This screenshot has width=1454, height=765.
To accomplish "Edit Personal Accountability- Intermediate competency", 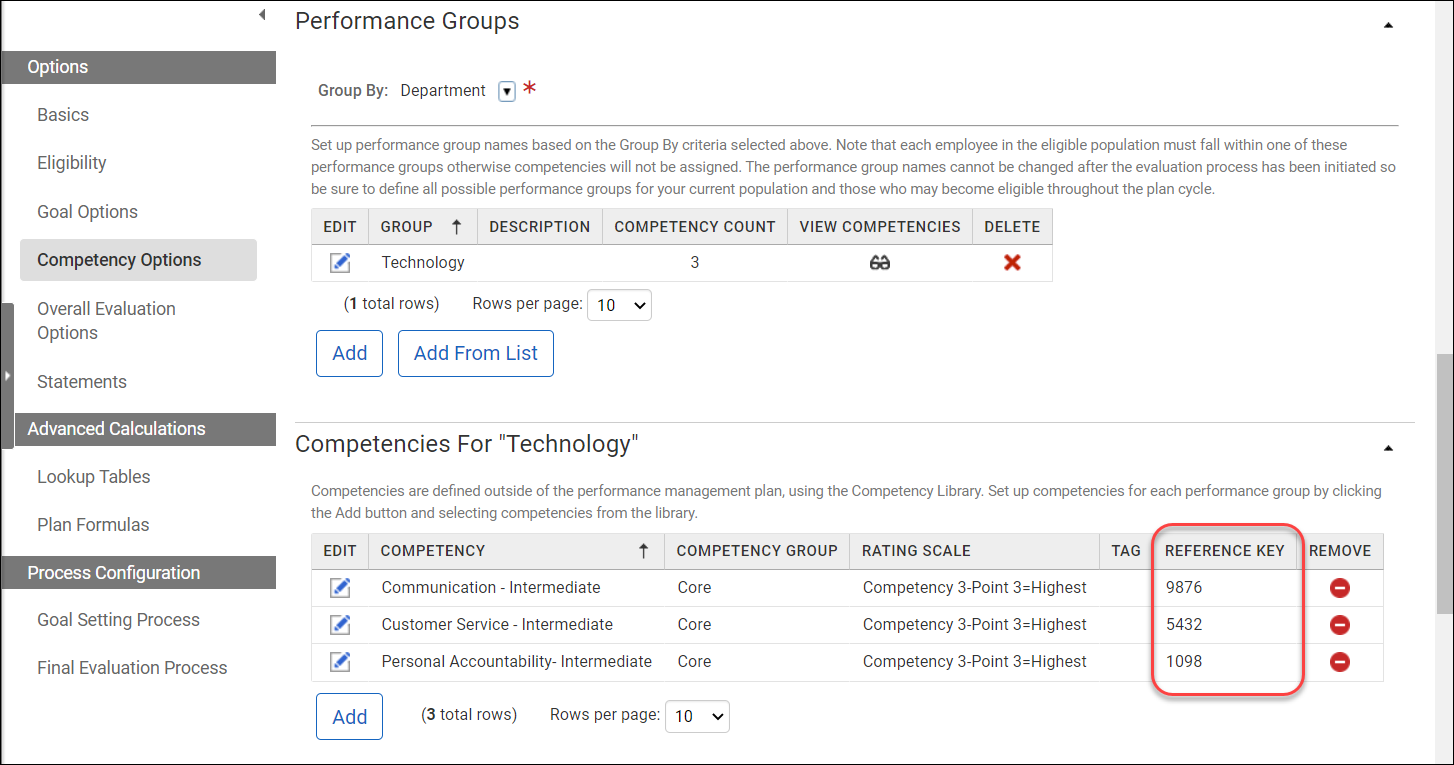I will (x=340, y=662).
